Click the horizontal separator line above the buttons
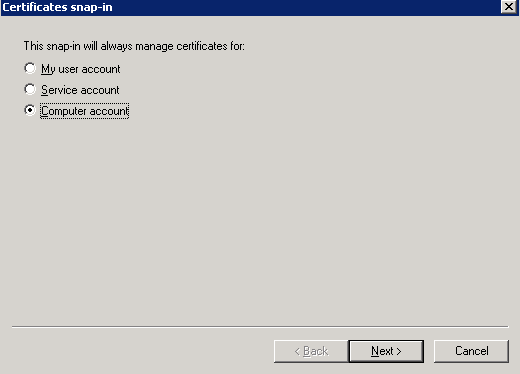The height and width of the screenshot is (374, 520). [260, 327]
